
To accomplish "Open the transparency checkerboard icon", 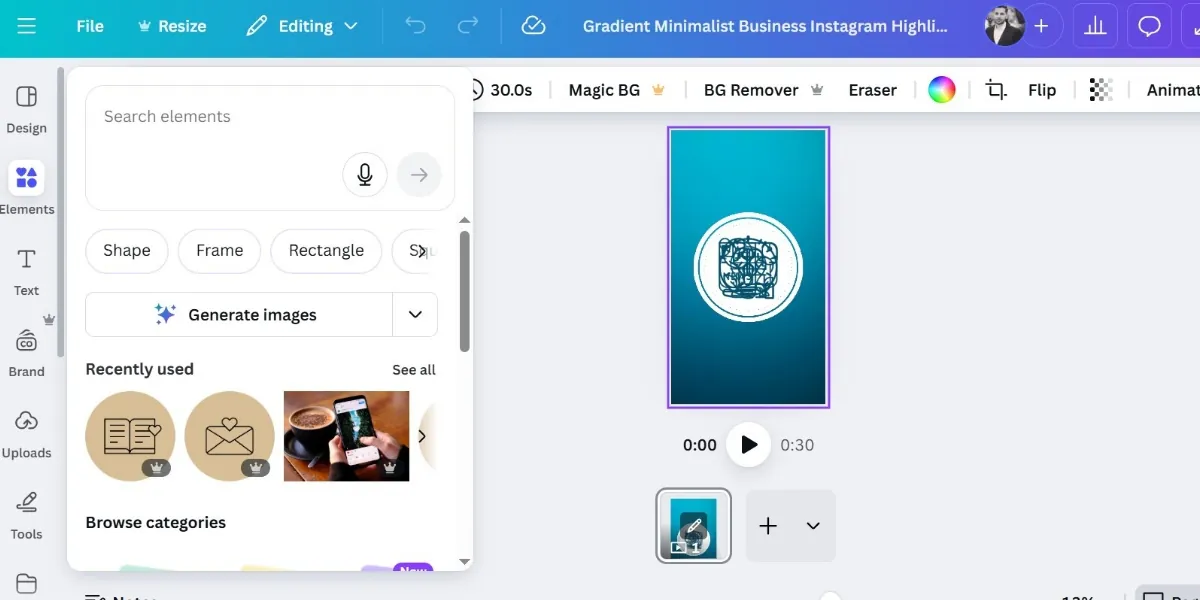I will [x=1101, y=90].
